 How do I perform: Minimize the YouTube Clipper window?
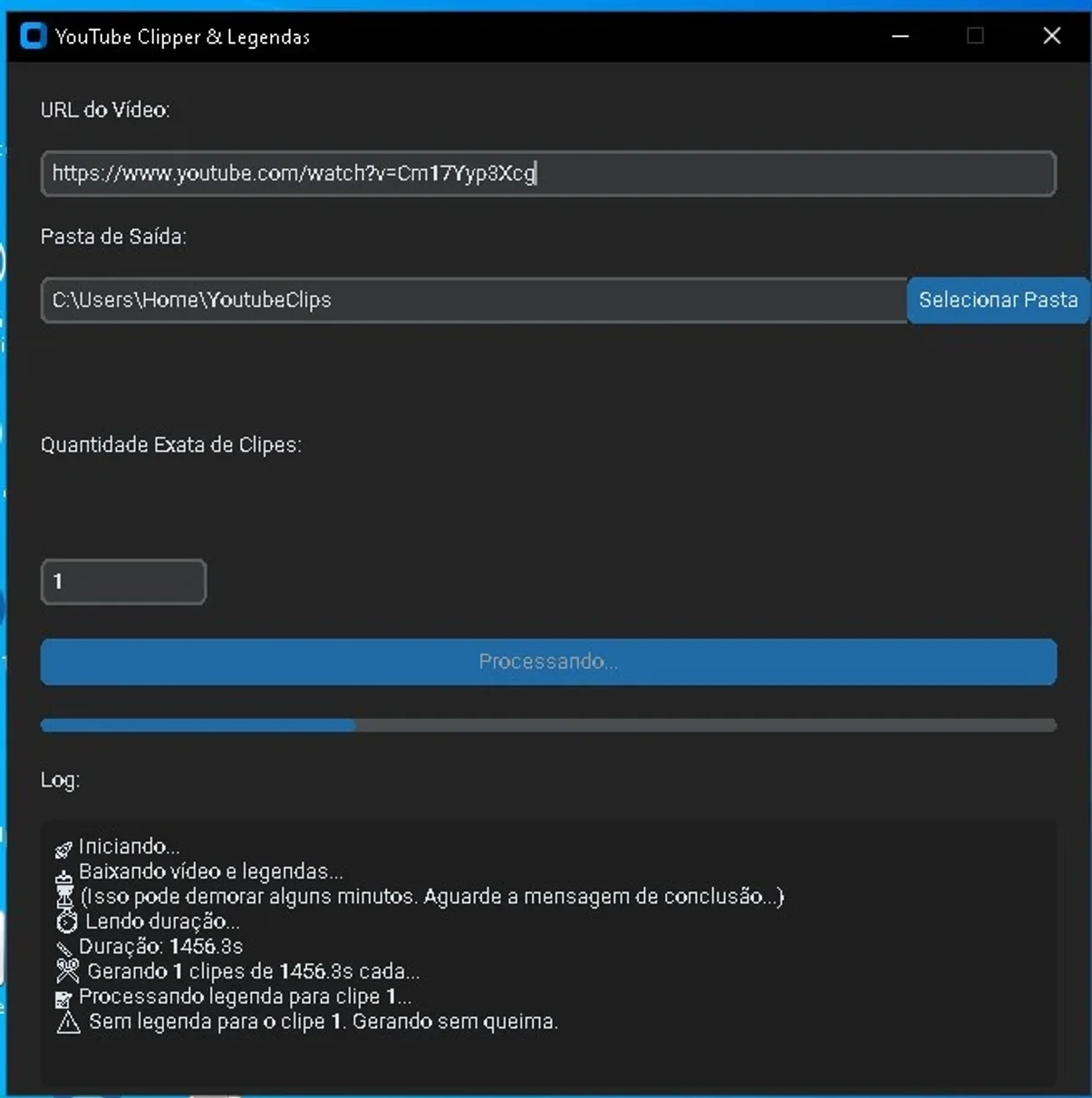coord(900,36)
